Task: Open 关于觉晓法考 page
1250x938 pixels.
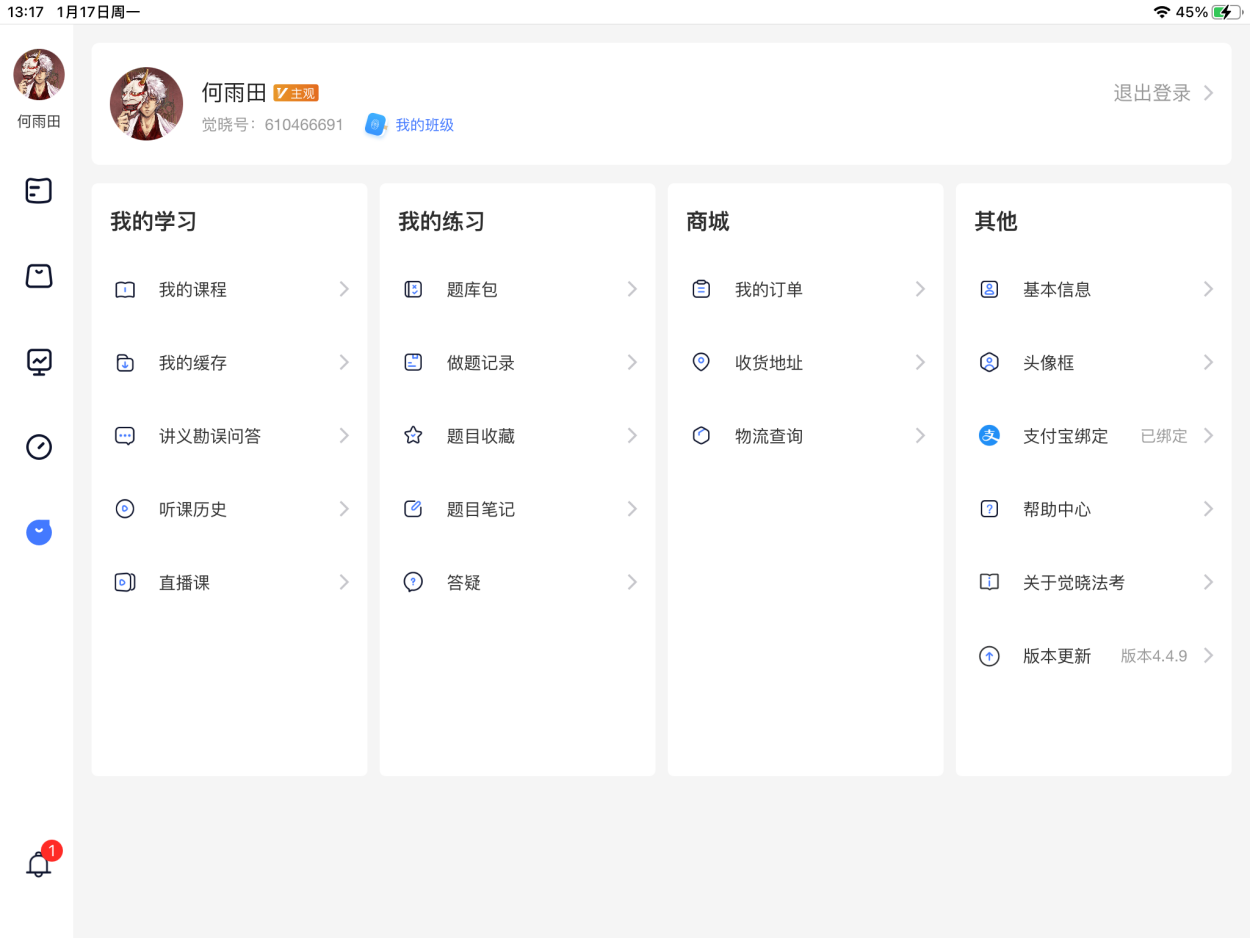Action: [1093, 582]
